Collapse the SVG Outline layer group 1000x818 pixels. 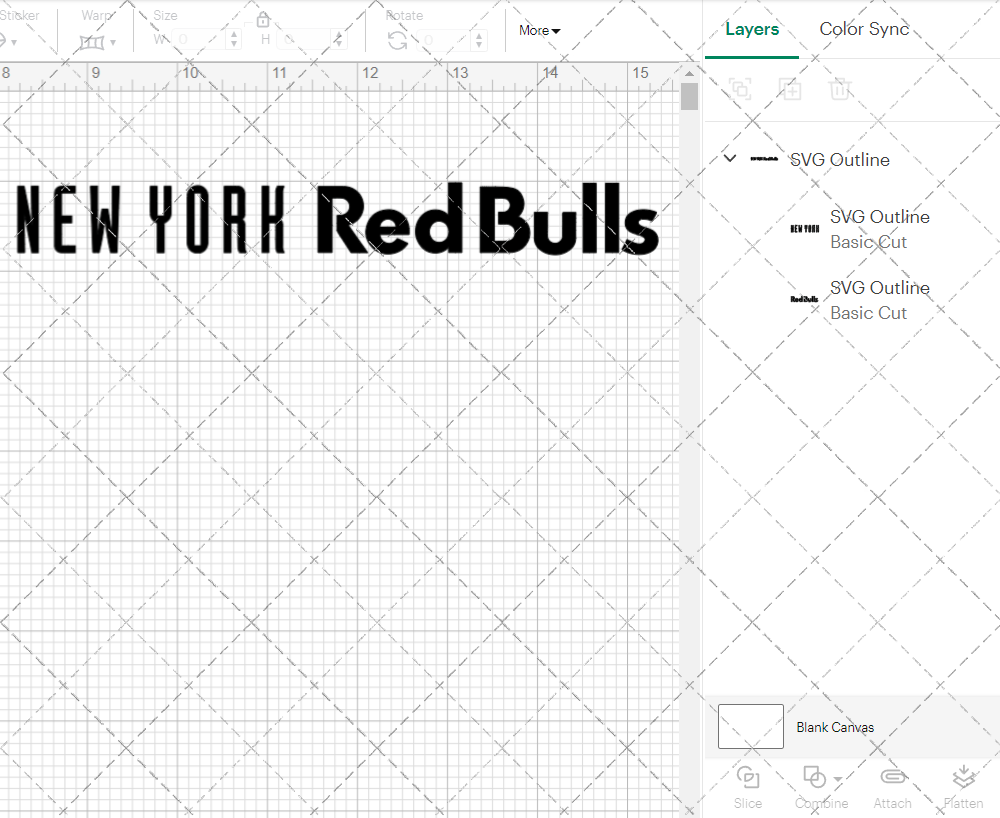pos(729,158)
